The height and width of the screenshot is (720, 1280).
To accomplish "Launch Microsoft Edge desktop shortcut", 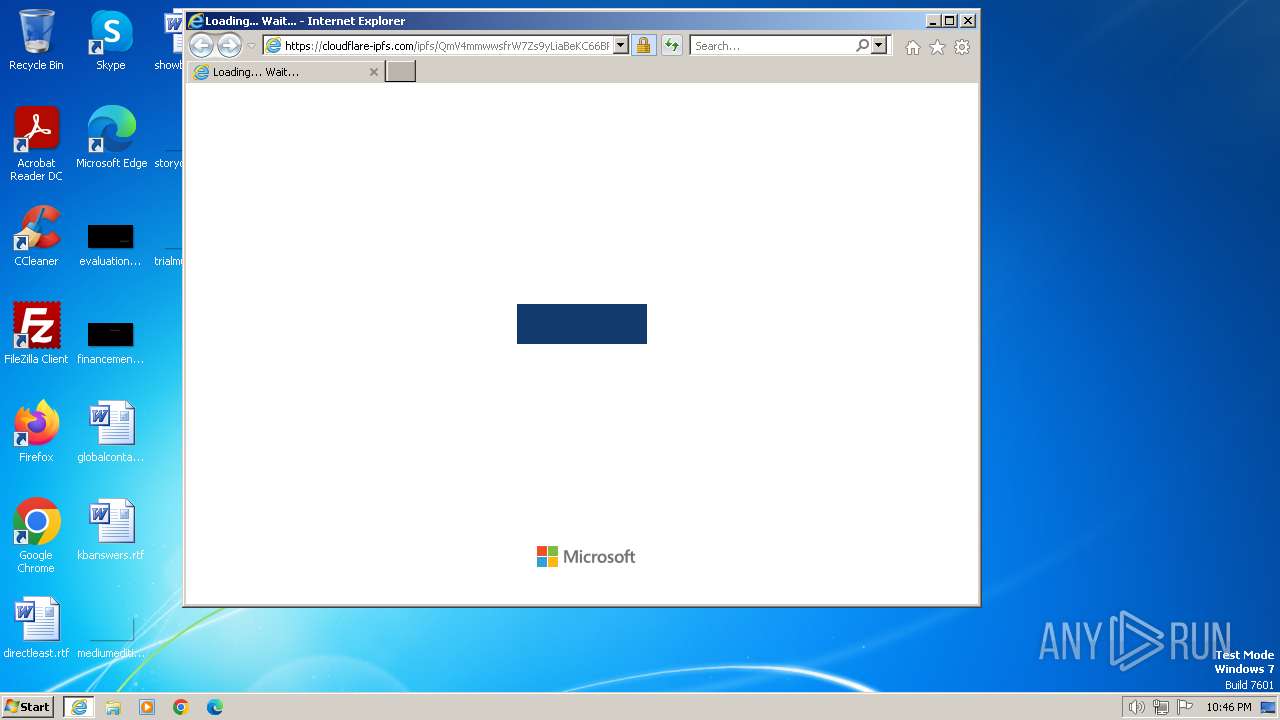I will coord(111,138).
